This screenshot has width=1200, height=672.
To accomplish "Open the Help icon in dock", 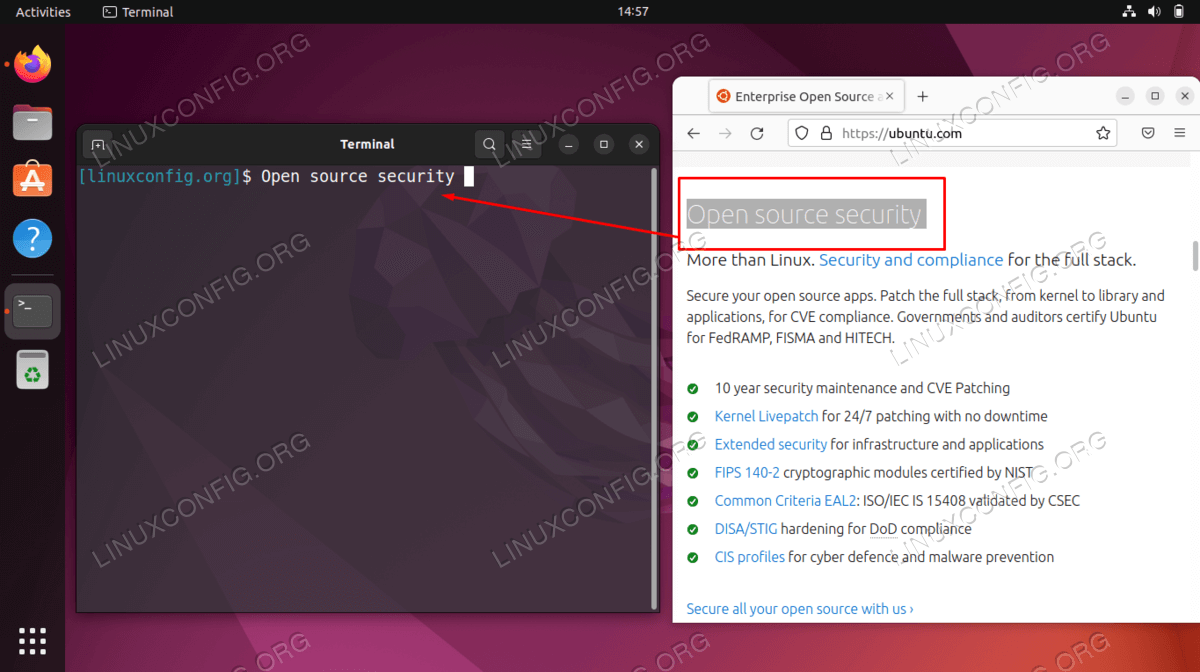I will pos(33,239).
